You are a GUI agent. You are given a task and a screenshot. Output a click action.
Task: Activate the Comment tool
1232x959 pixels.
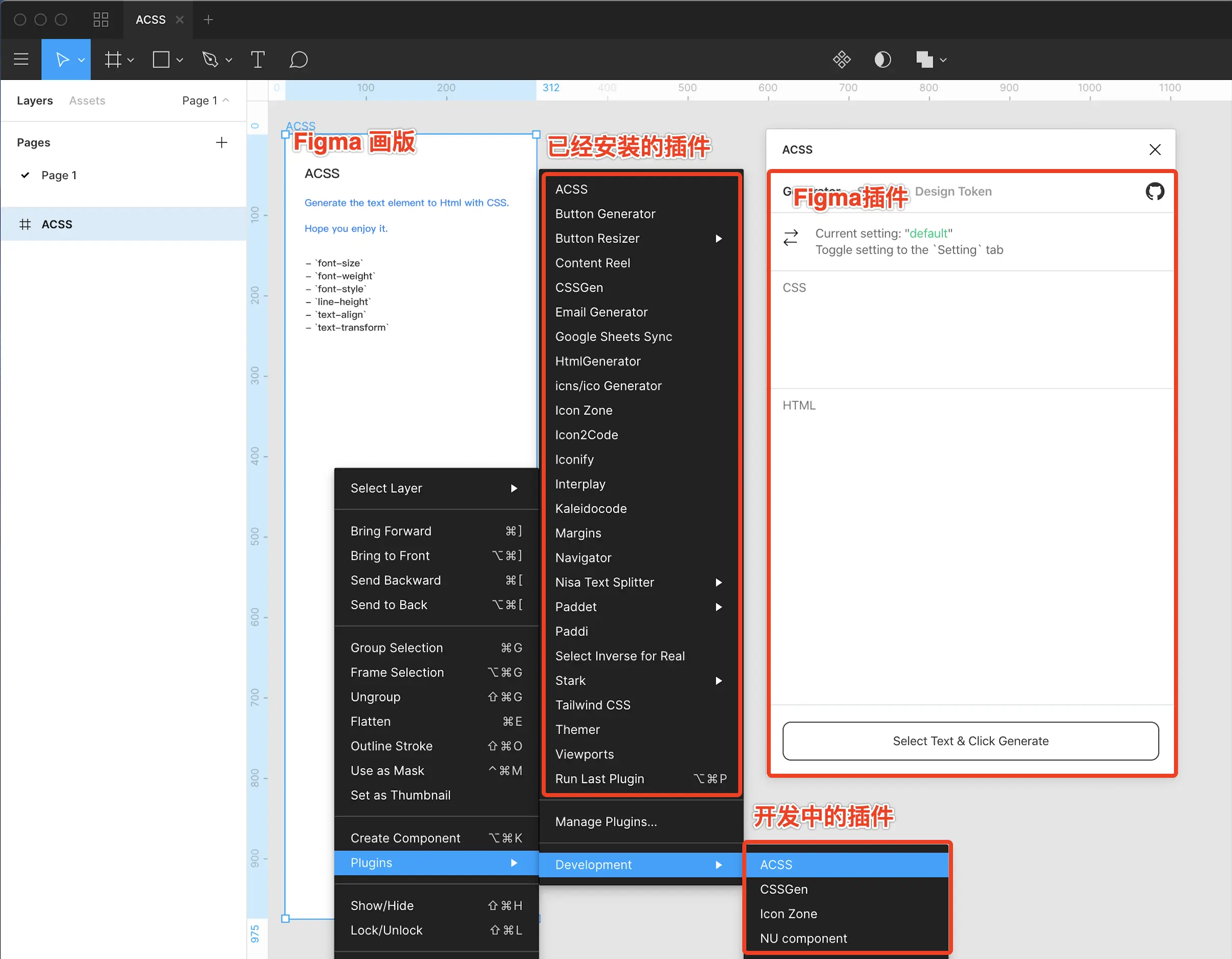pos(298,59)
